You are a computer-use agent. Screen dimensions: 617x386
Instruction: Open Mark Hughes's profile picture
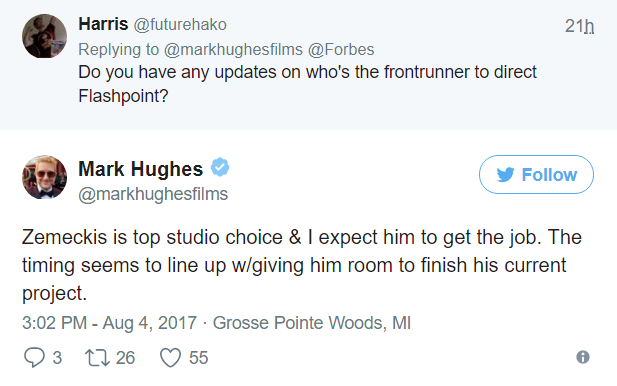(44, 177)
